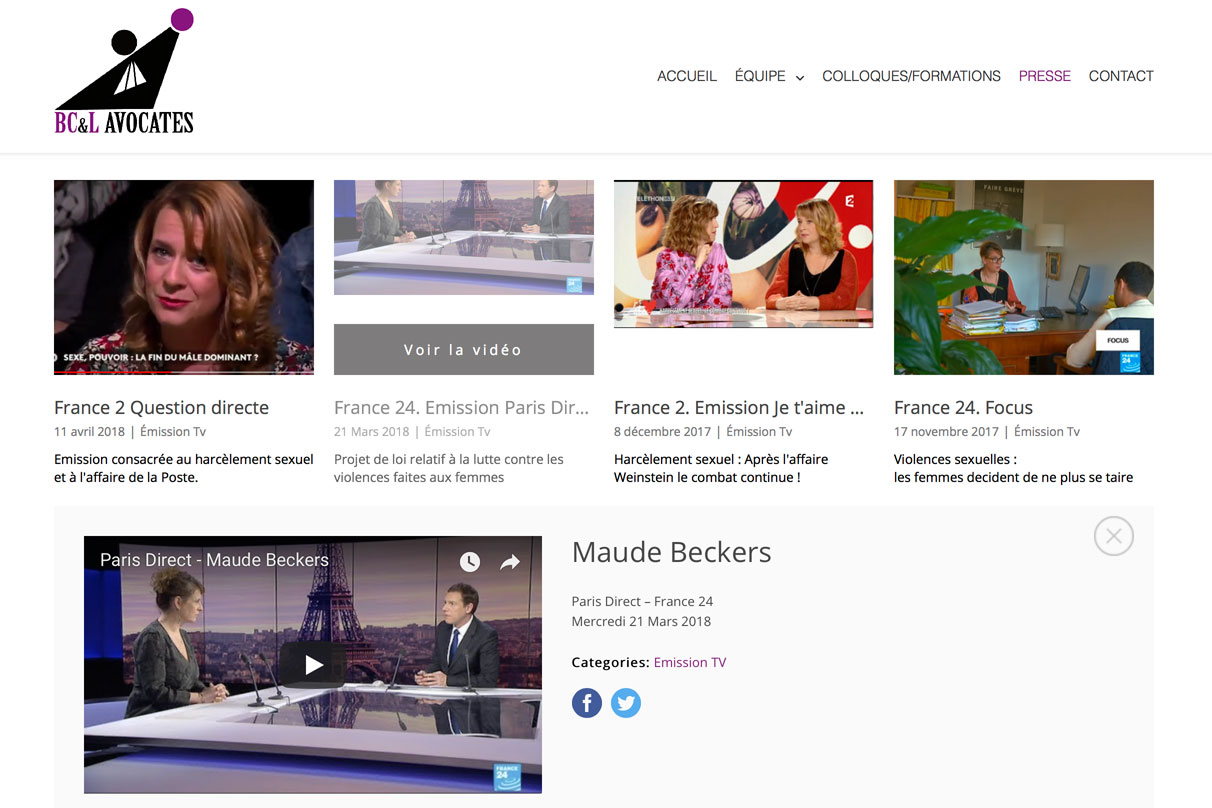The image size is (1212, 808).
Task: Click the 17 novembre 2017 date text
Action: tap(946, 432)
